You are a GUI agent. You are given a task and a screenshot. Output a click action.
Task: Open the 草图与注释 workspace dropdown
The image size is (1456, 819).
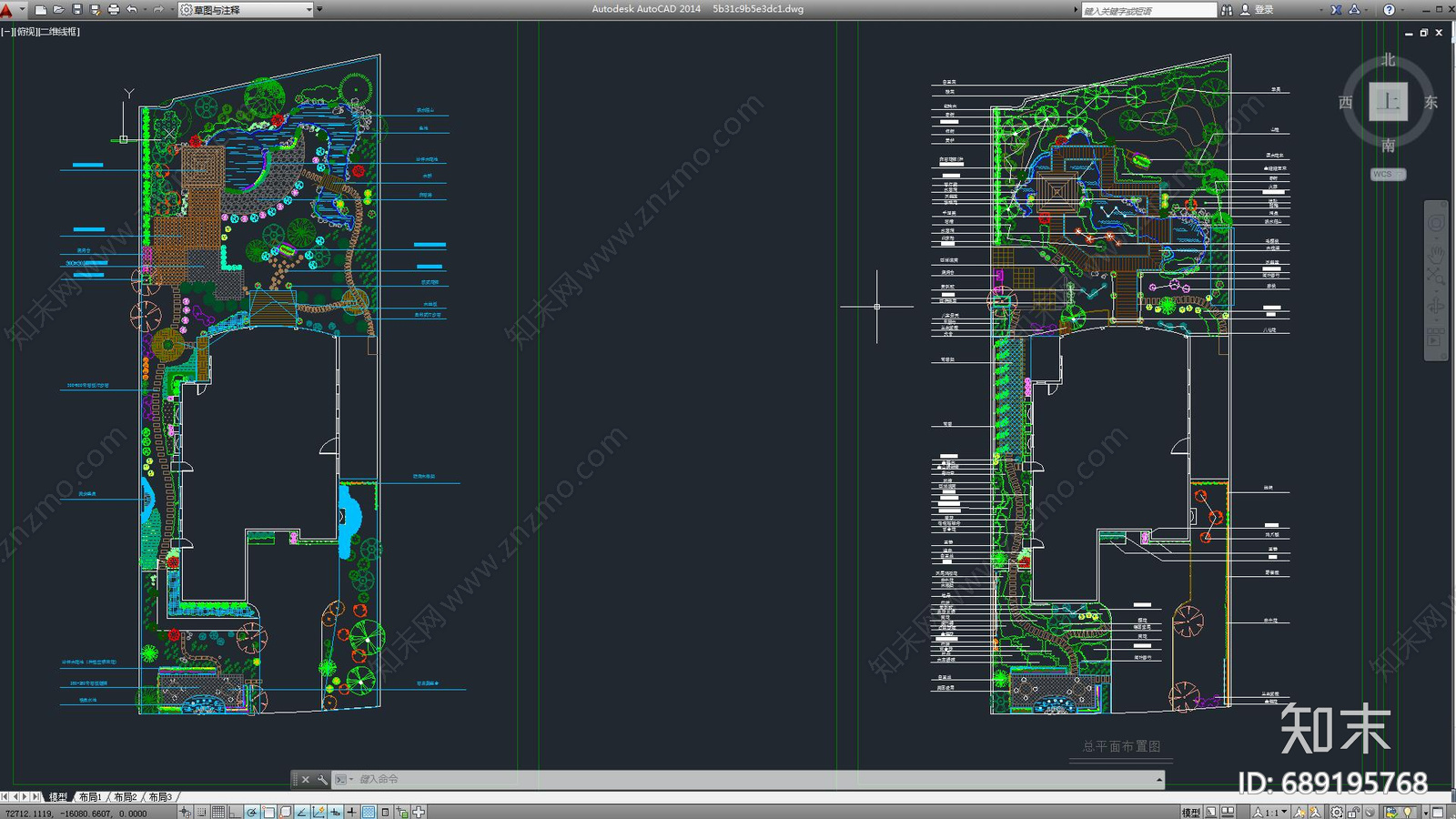[246, 9]
